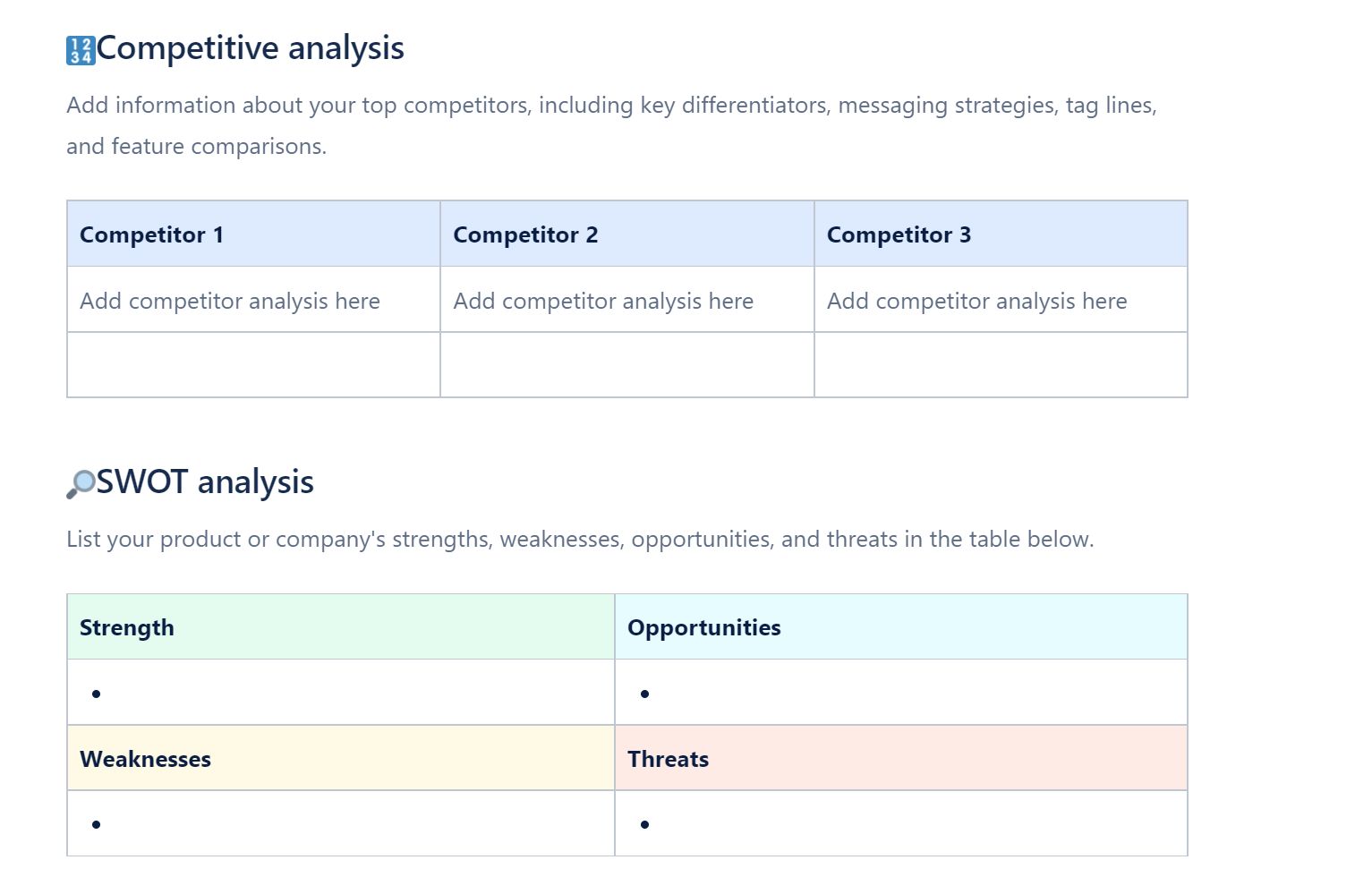Edit the analysis placeholder under Competitor 2
Viewport: 1372px width, 894px height.
pyautogui.click(x=603, y=302)
